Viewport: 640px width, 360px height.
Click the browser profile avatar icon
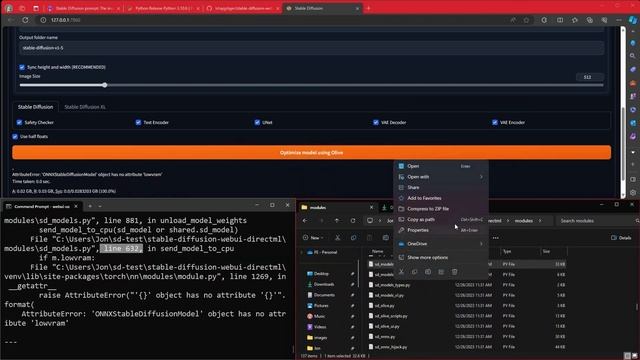(9, 8)
